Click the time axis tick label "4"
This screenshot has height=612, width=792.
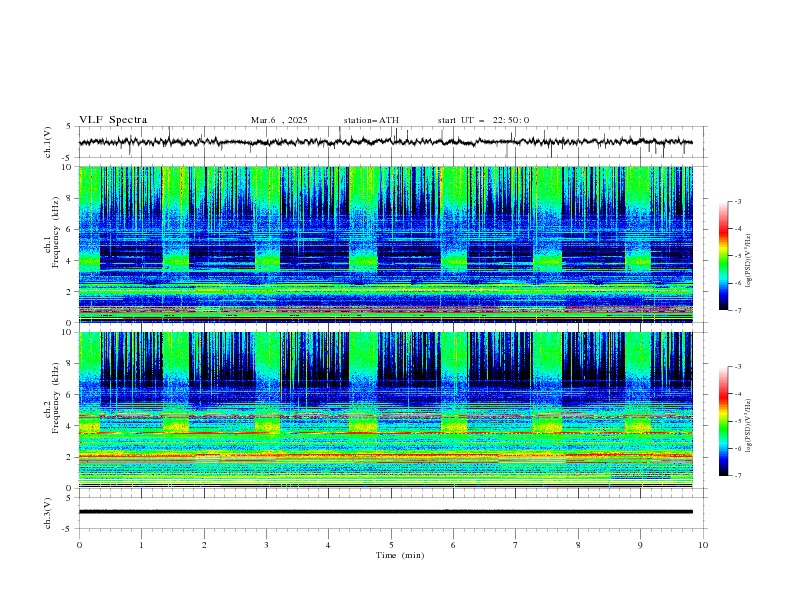(328, 545)
